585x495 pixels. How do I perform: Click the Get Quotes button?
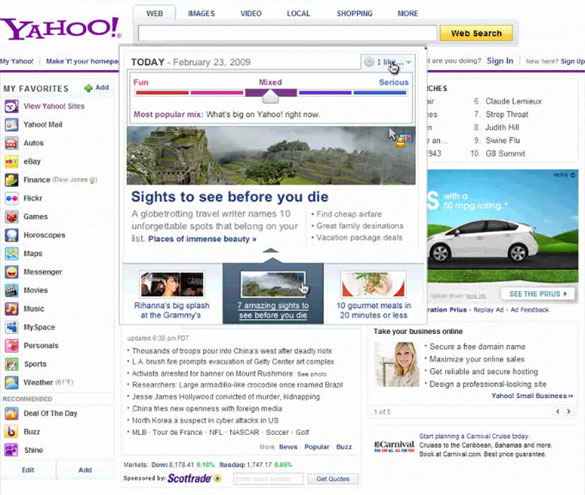[333, 479]
